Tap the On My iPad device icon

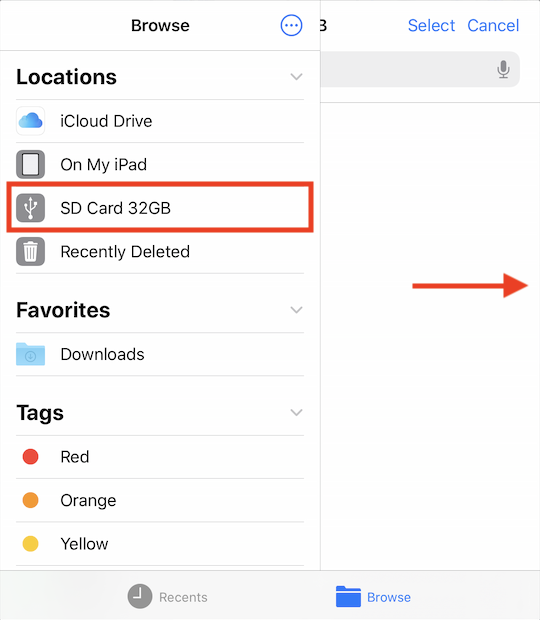click(30, 164)
